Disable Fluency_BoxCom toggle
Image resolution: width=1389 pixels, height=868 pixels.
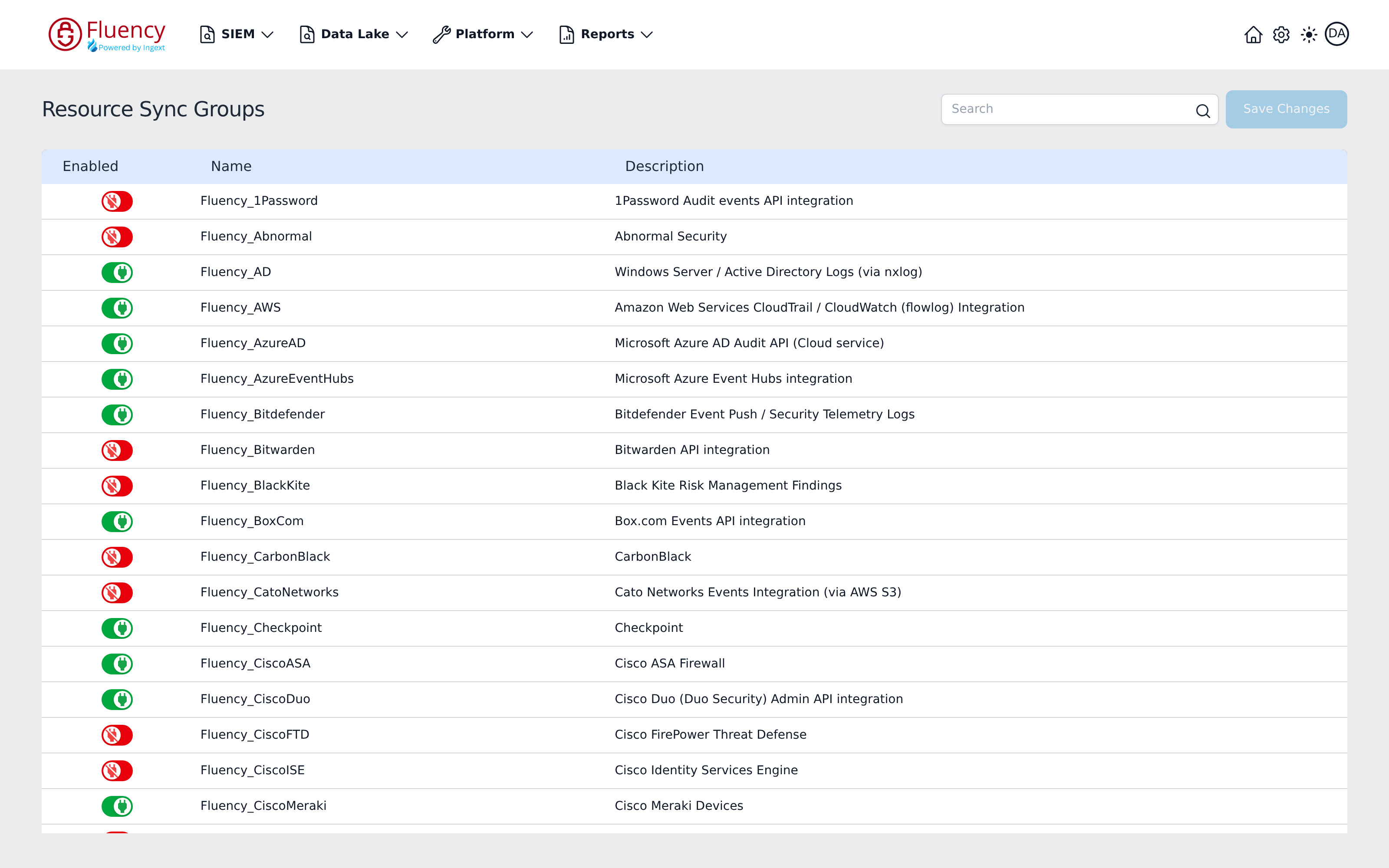coord(117,522)
